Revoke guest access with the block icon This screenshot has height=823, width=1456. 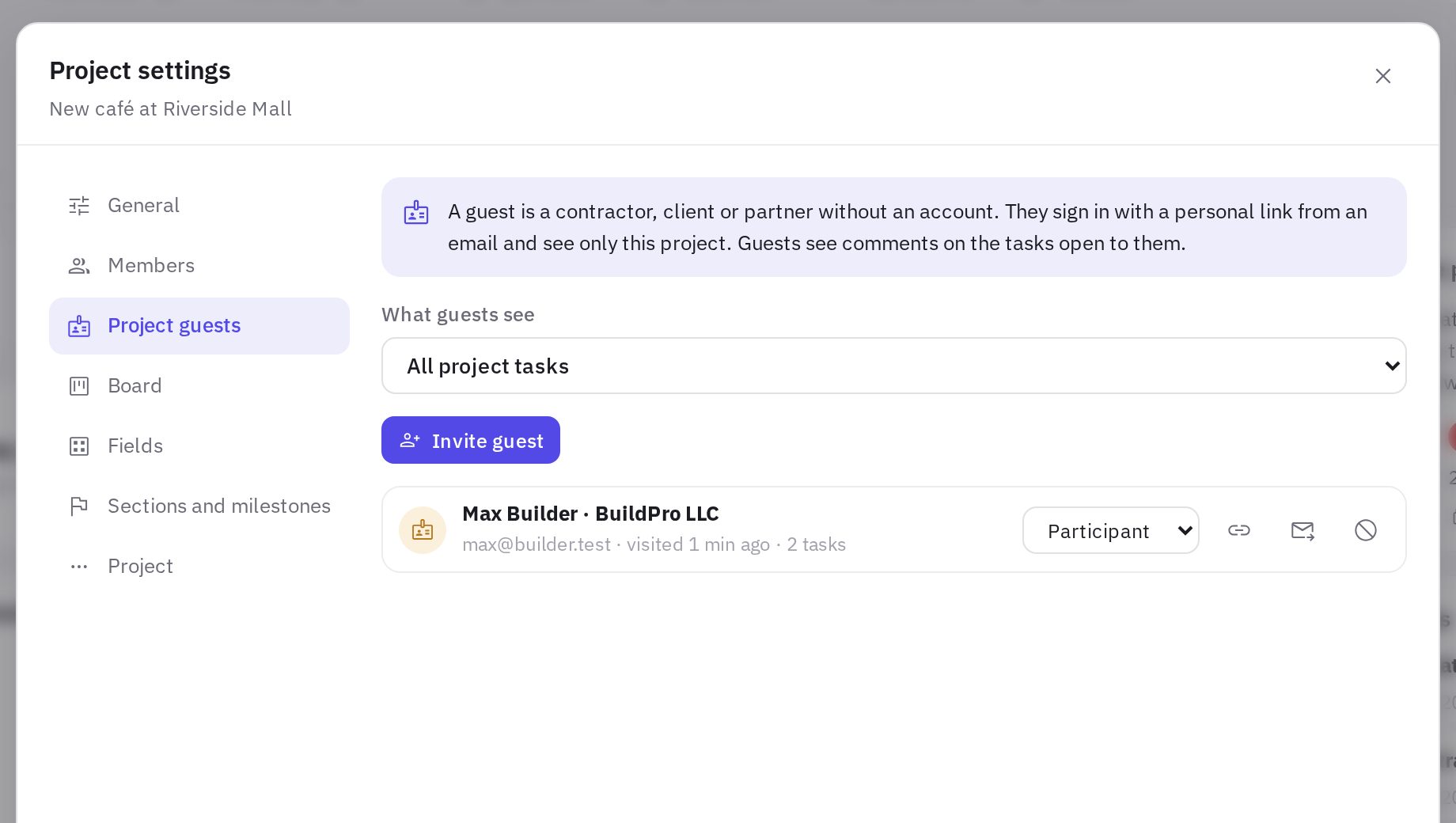pos(1366,530)
